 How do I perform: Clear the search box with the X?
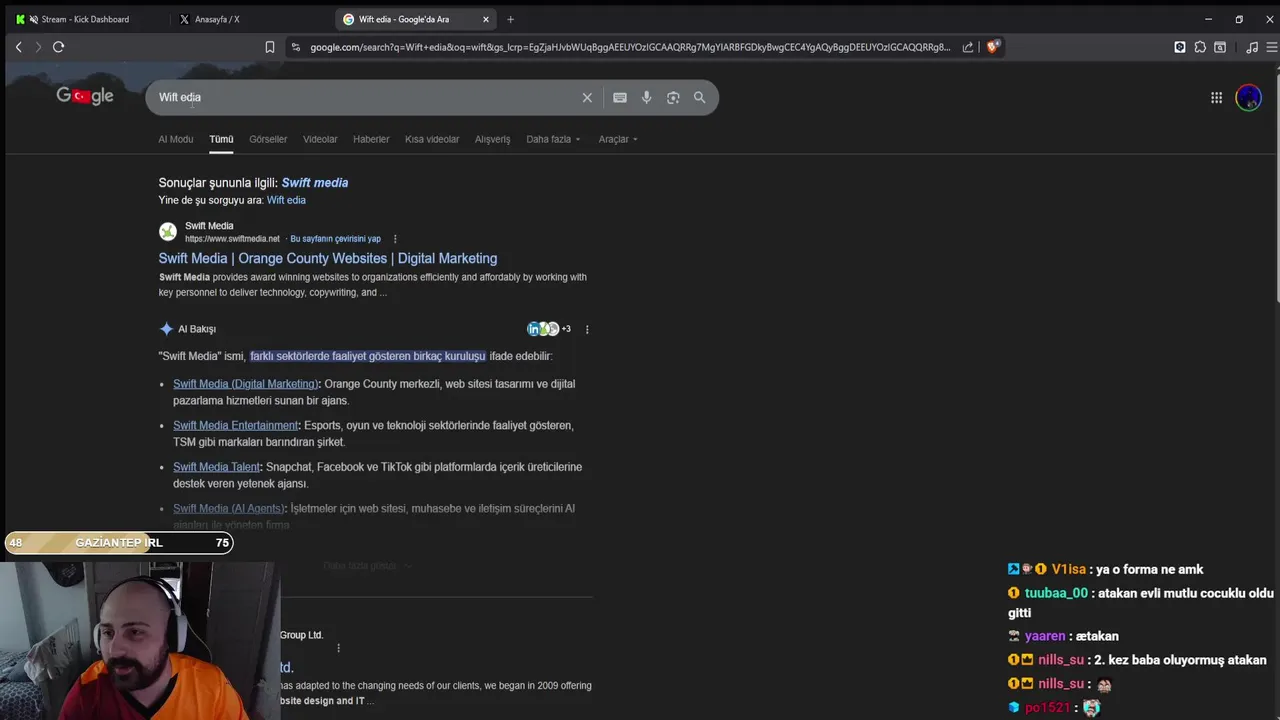tap(587, 97)
